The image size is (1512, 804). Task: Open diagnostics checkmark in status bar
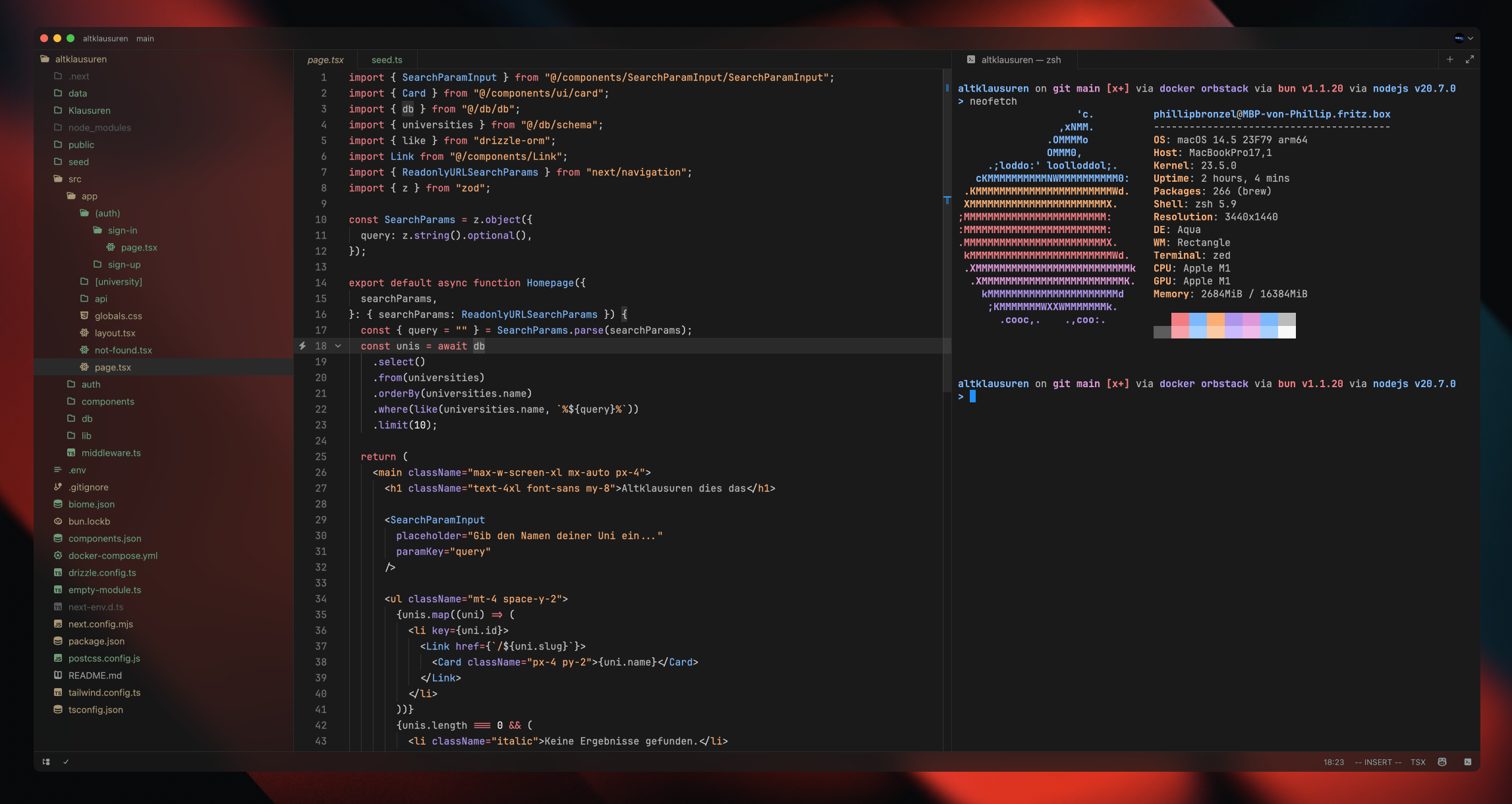[66, 762]
